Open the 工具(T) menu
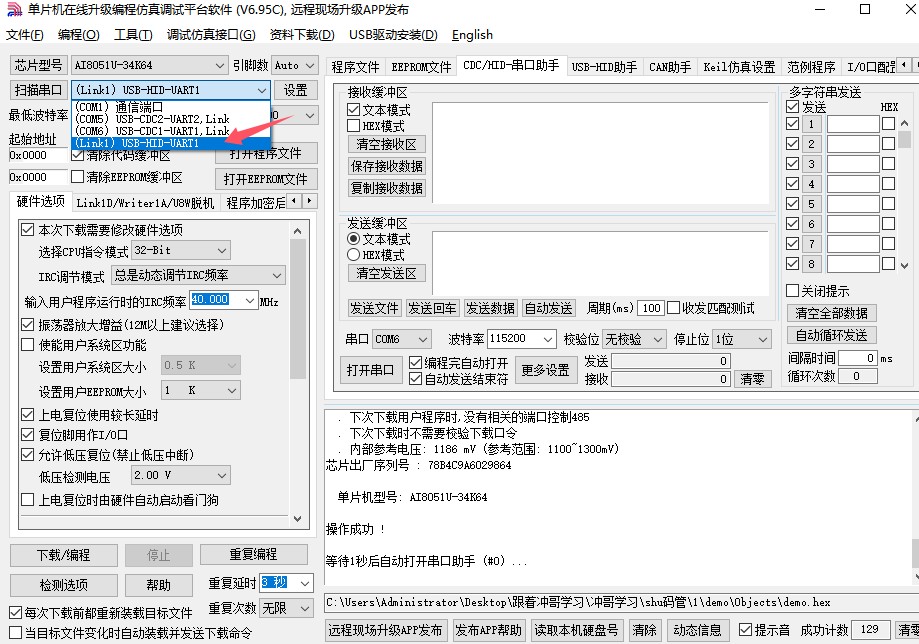 [x=133, y=35]
